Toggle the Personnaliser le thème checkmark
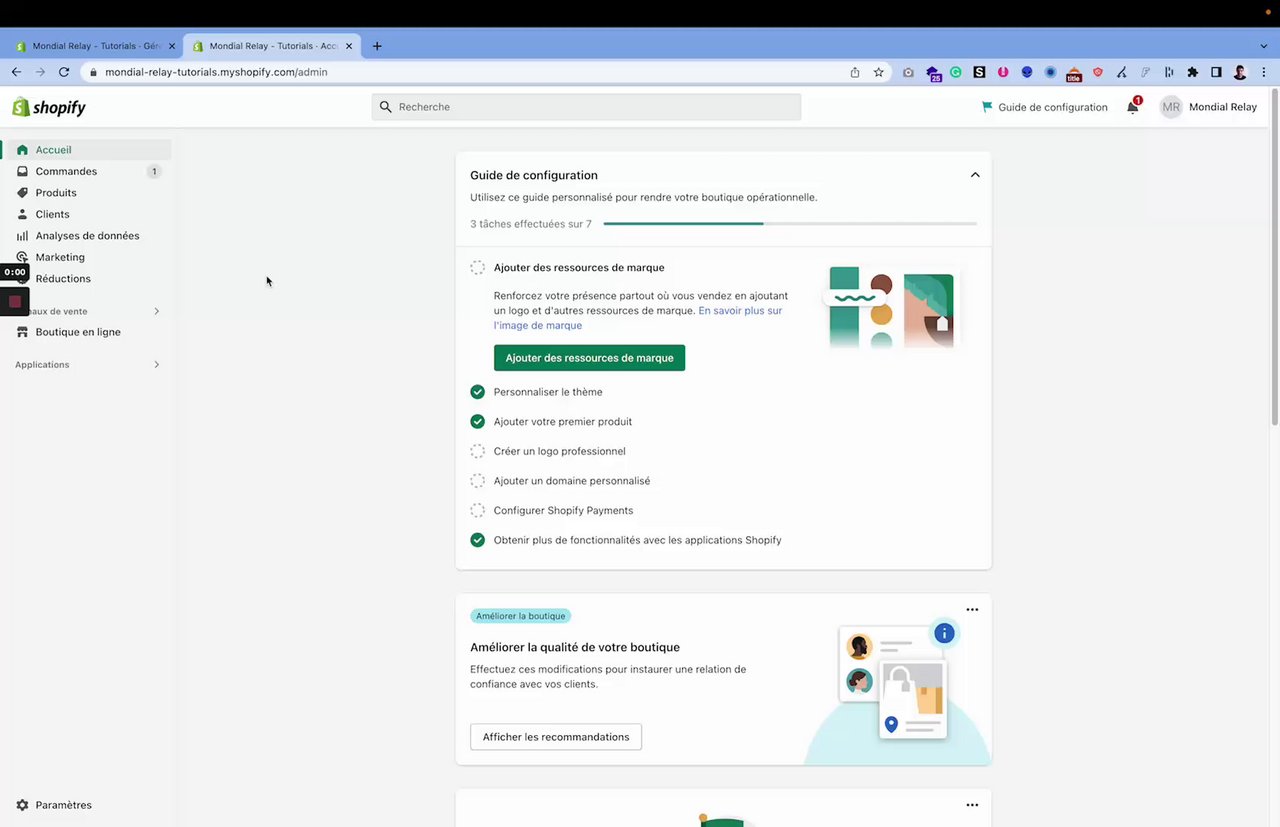The height and width of the screenshot is (827, 1280). pyautogui.click(x=478, y=392)
